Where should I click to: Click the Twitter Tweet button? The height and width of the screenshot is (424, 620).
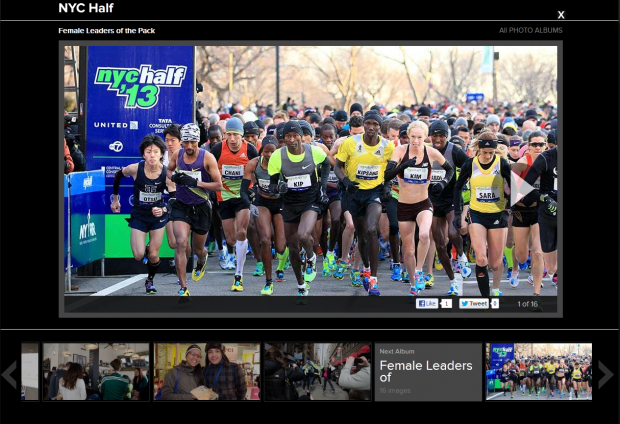[474, 303]
